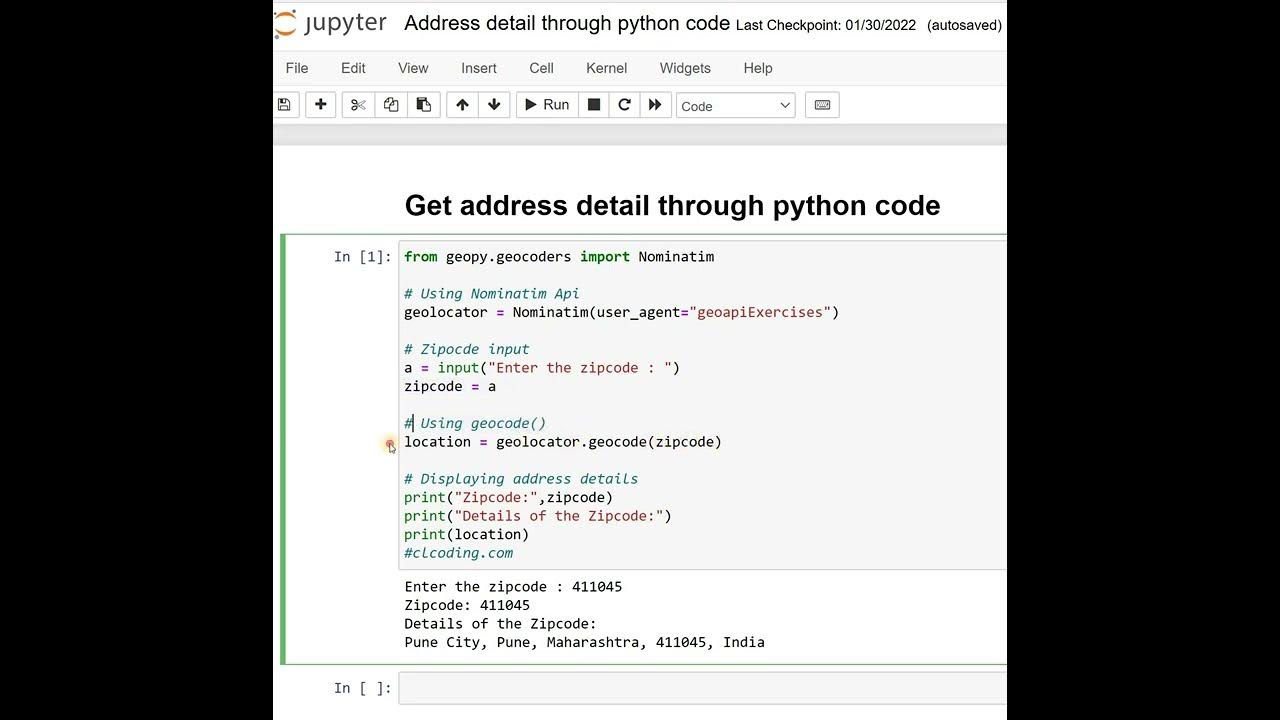1280x720 pixels.
Task: Click the line 'location = geolocator.geocode(zipcode)'
Action: (x=563, y=442)
